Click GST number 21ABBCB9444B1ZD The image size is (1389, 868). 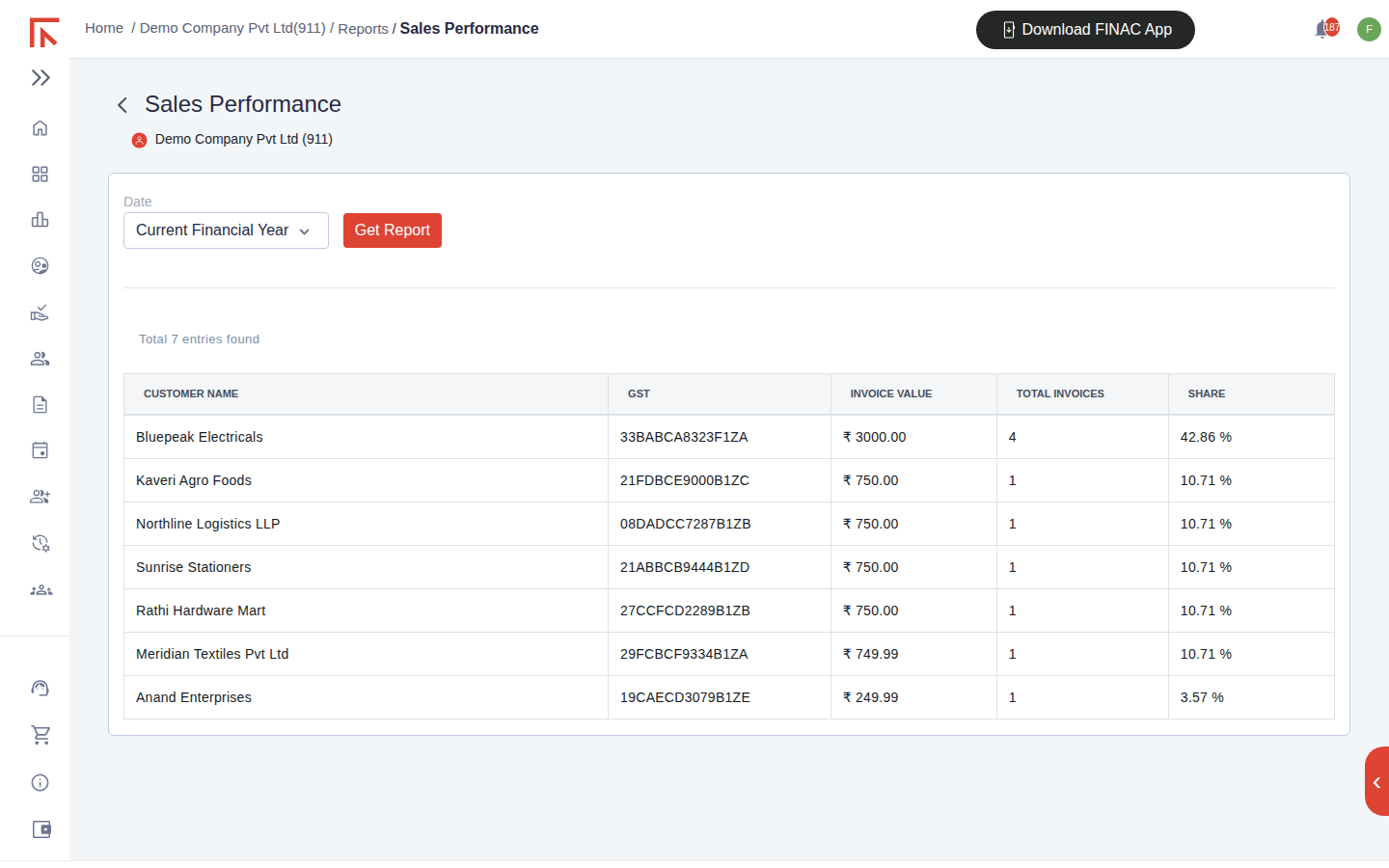(685, 567)
